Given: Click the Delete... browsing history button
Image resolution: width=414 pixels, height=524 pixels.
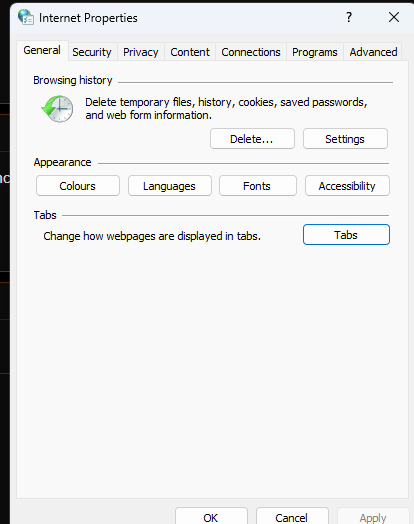Looking at the screenshot, I should point(252,139).
